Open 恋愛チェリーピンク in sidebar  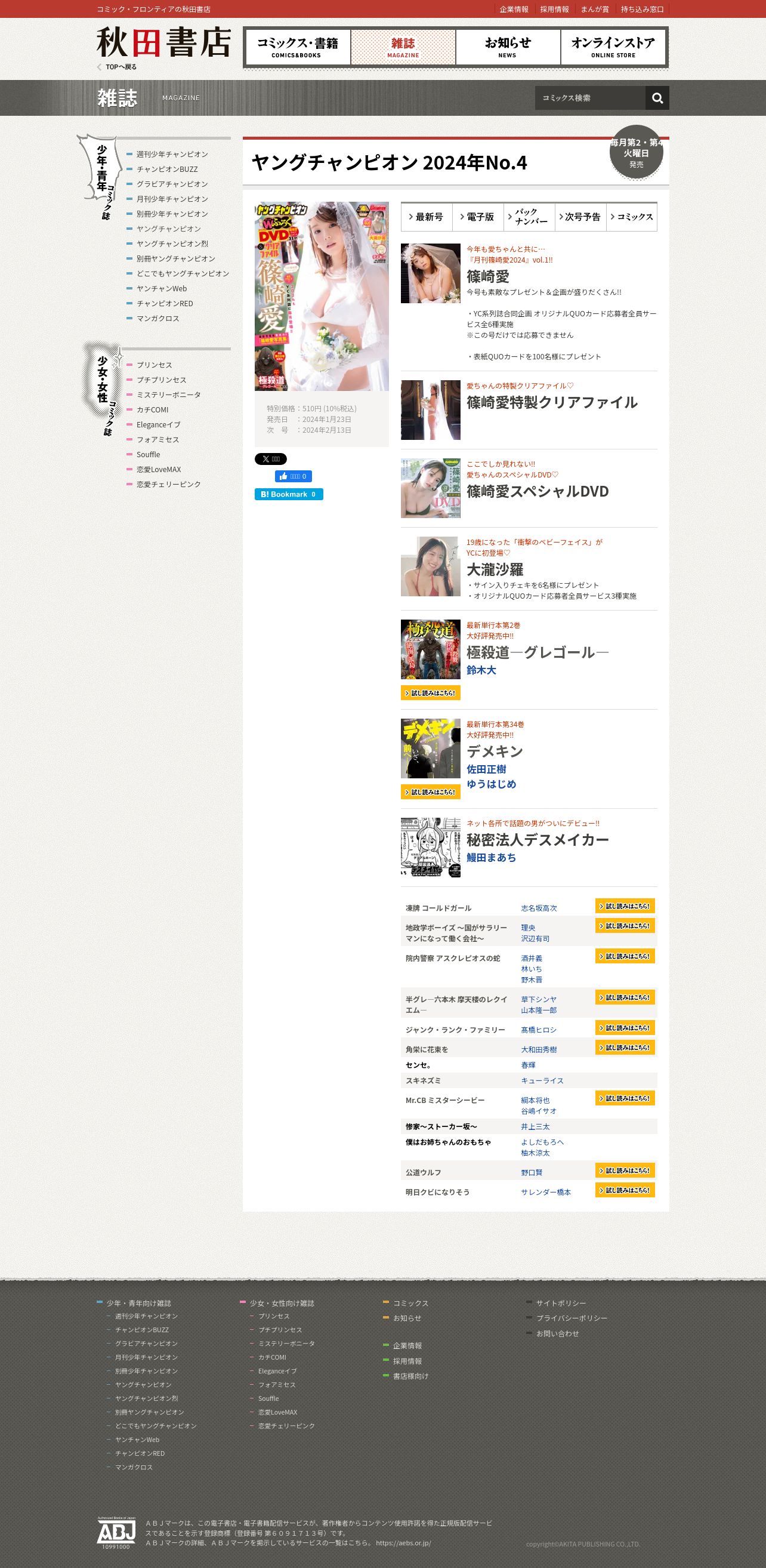click(x=169, y=485)
